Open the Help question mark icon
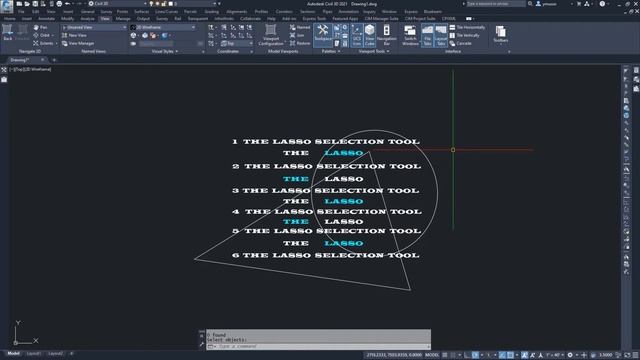This screenshot has width=640, height=360. 602,4
